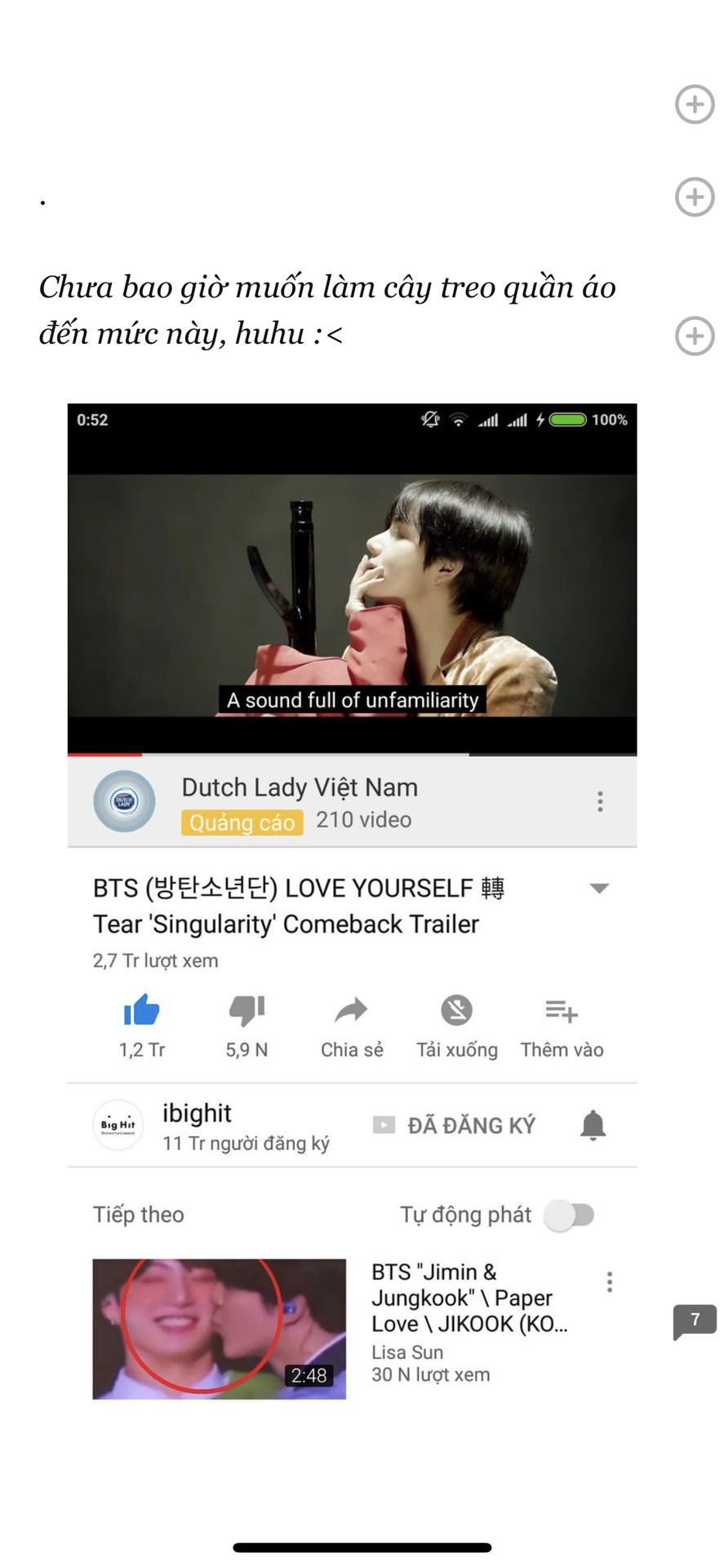Toggle the Tự động phát autoplay switch
Viewport: 724px width, 1568px height.
tap(570, 1215)
